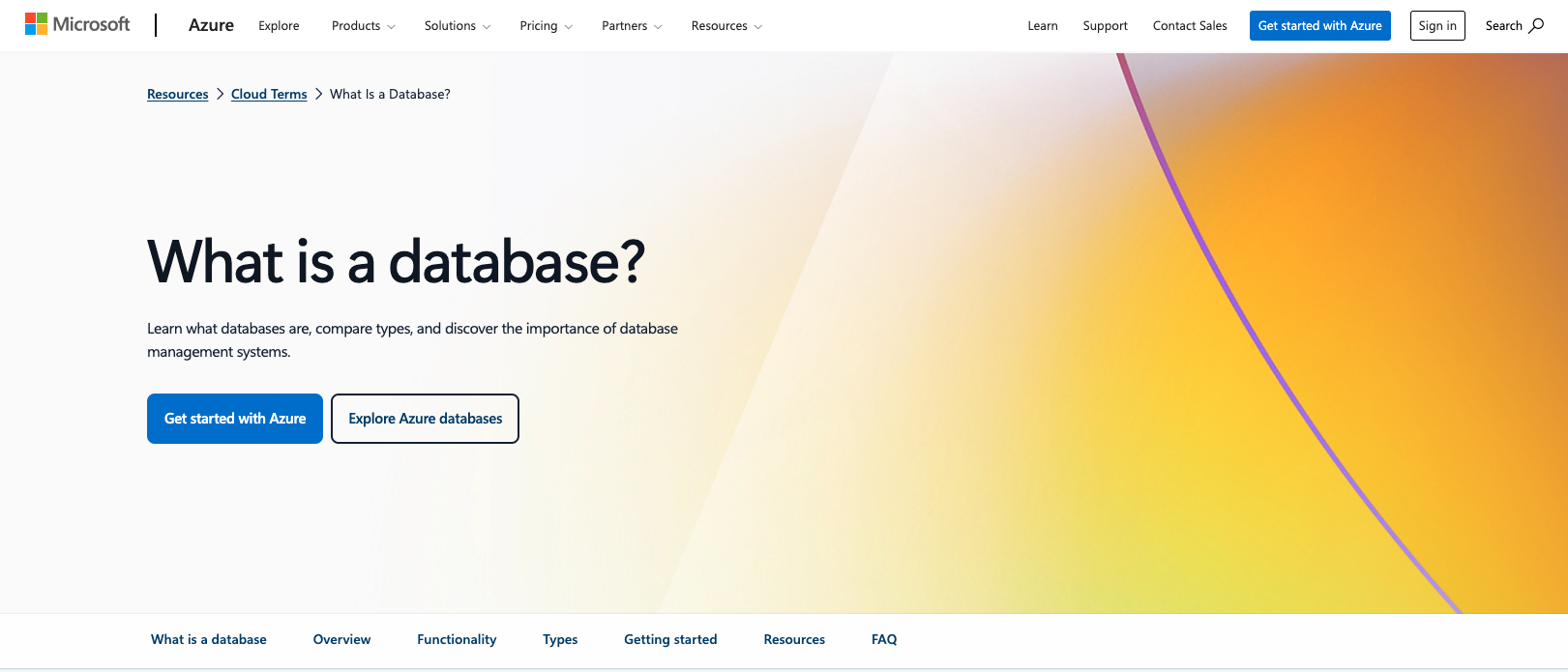
Task: Expand the Products dropdown
Action: tap(364, 26)
